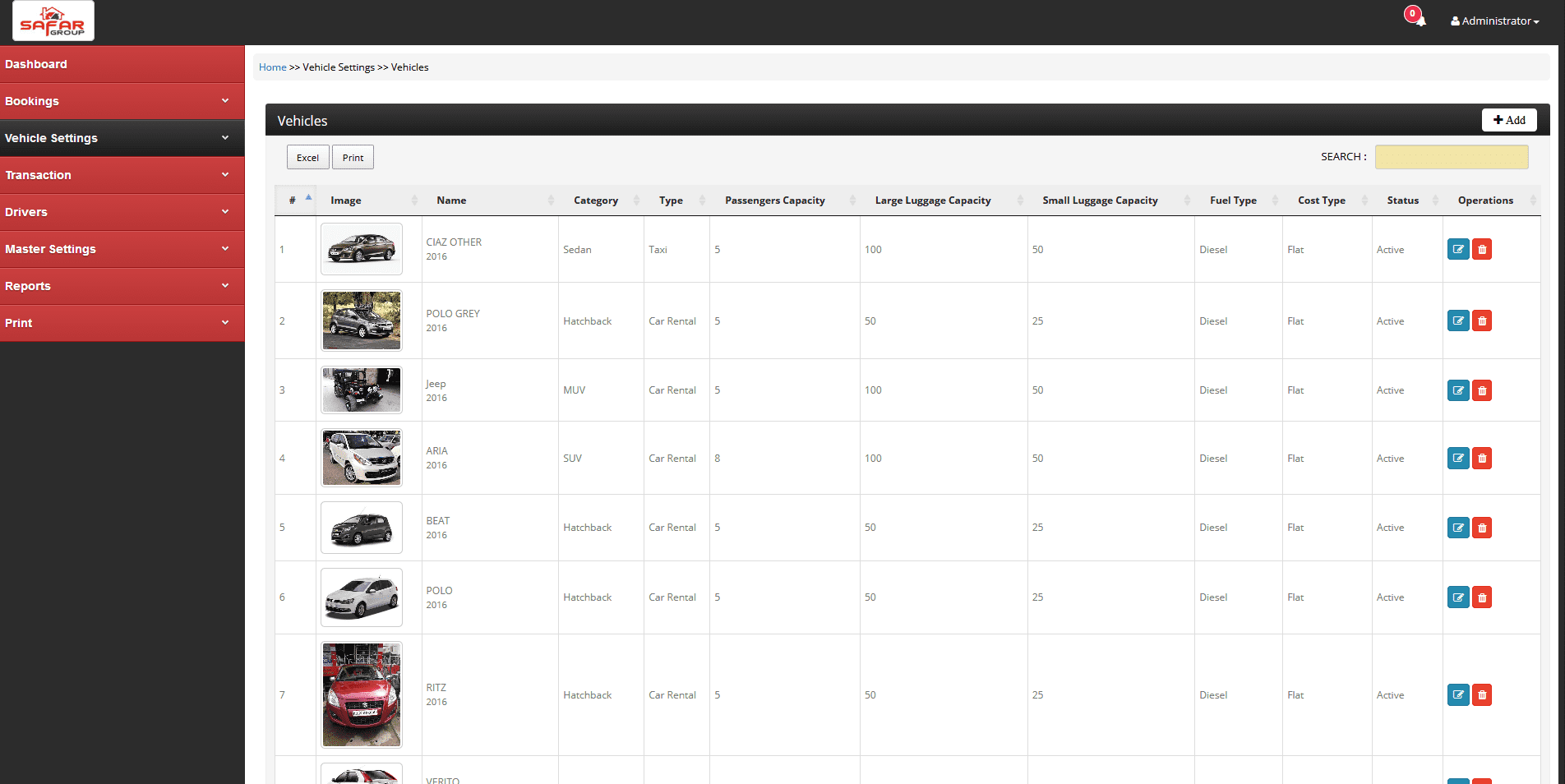
Task: Delete the POLO GREY vehicle row
Action: tap(1482, 321)
